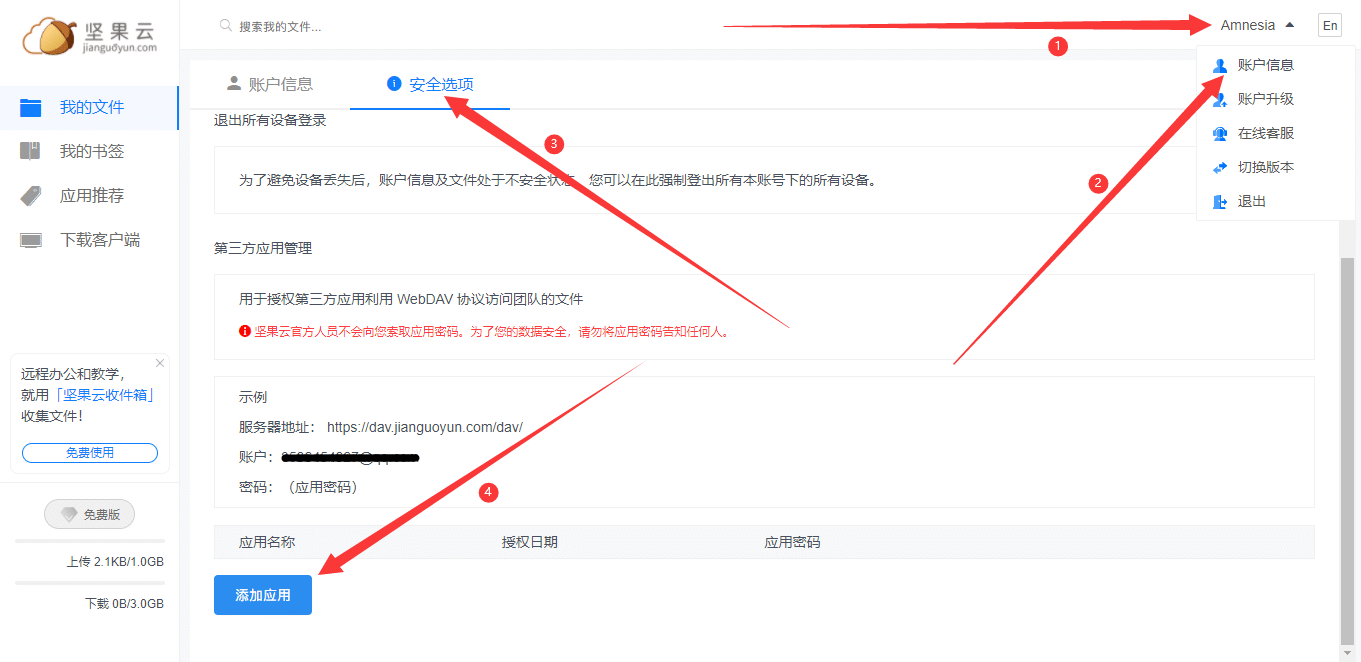
Task: Click the 应用推荐 app recommendations icon
Action: click(30, 195)
